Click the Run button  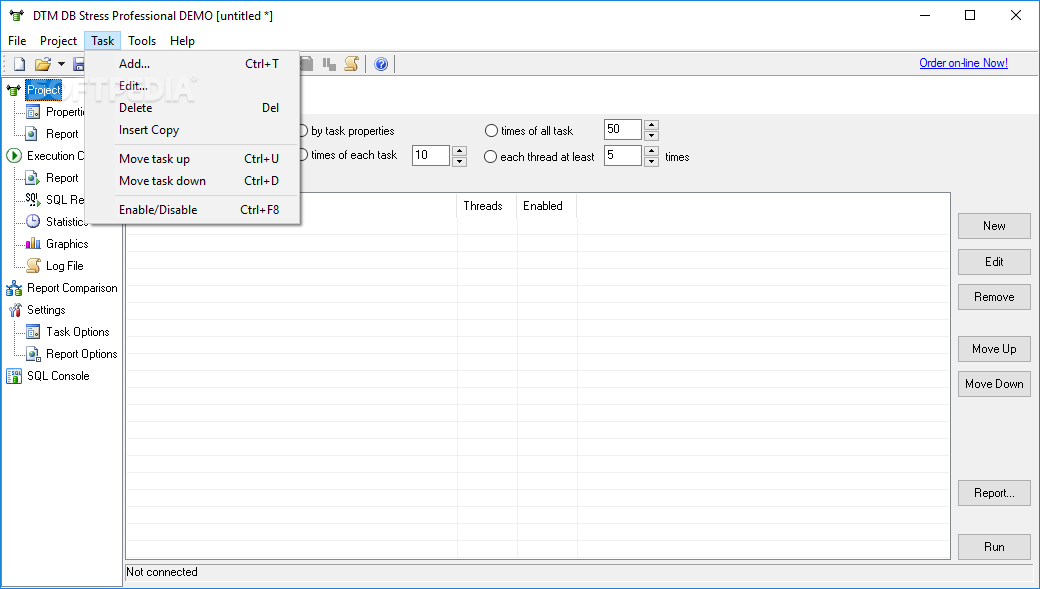click(x=994, y=547)
